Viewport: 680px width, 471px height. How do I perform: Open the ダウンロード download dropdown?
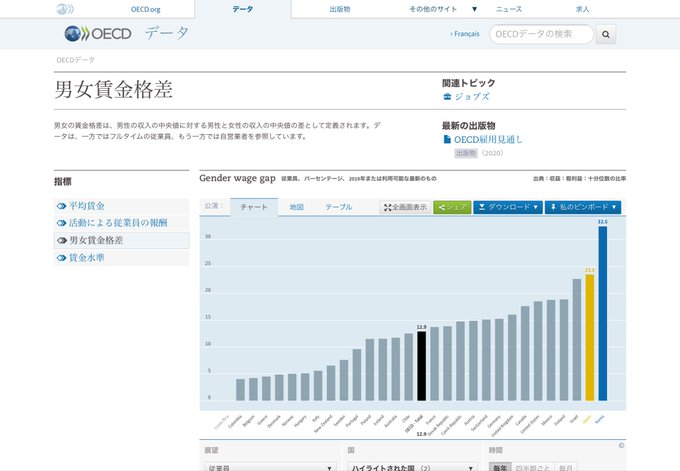point(508,207)
